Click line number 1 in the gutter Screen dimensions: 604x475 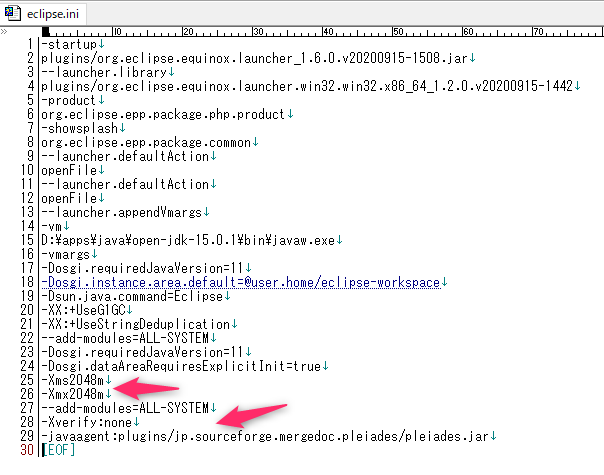[x=30, y=44]
